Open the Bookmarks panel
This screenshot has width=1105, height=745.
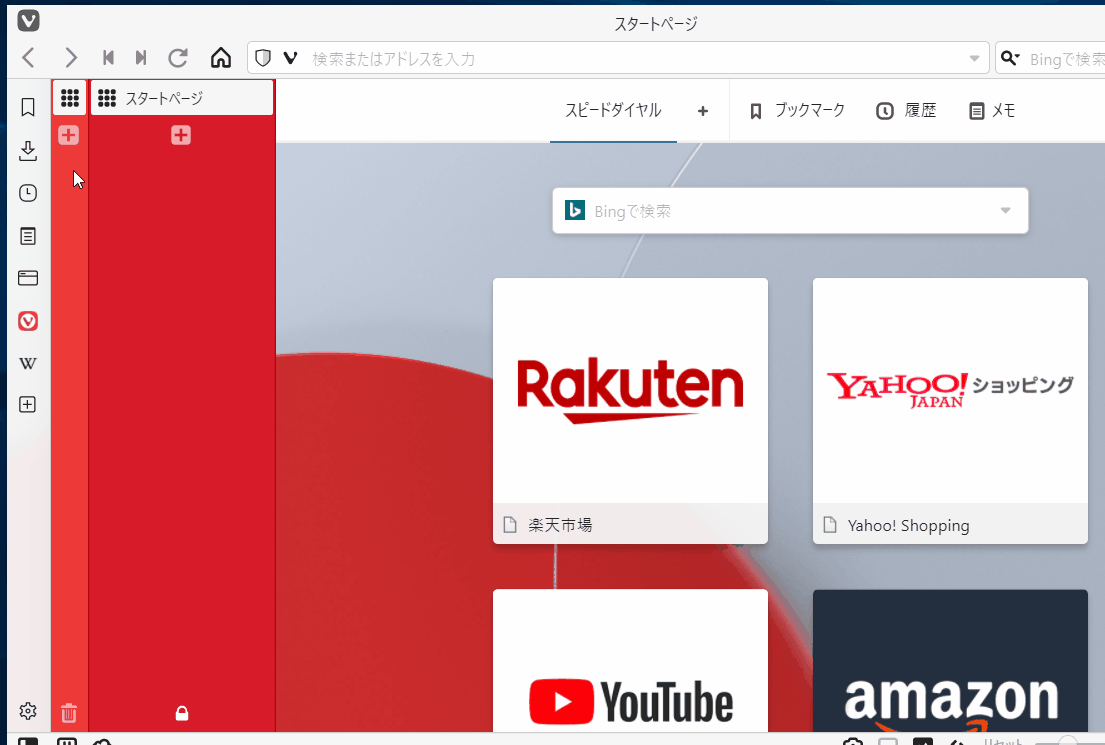(27, 107)
